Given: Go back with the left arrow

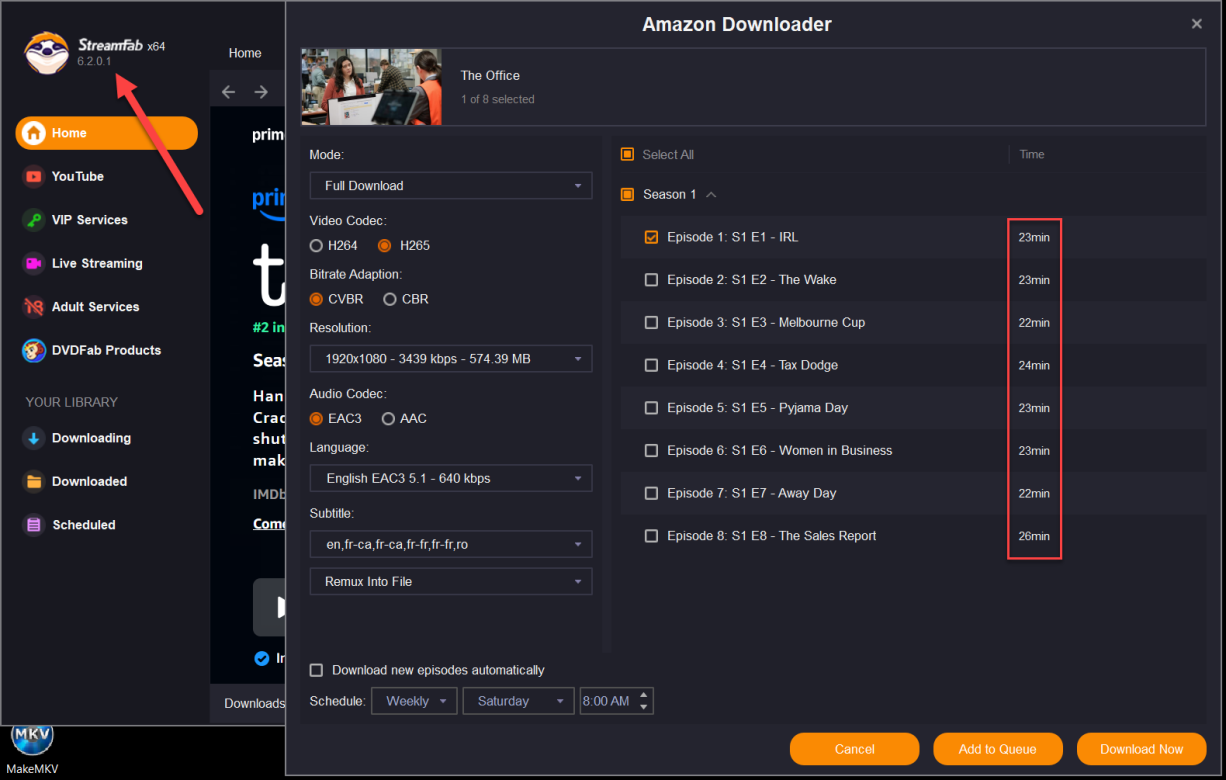Looking at the screenshot, I should [228, 92].
